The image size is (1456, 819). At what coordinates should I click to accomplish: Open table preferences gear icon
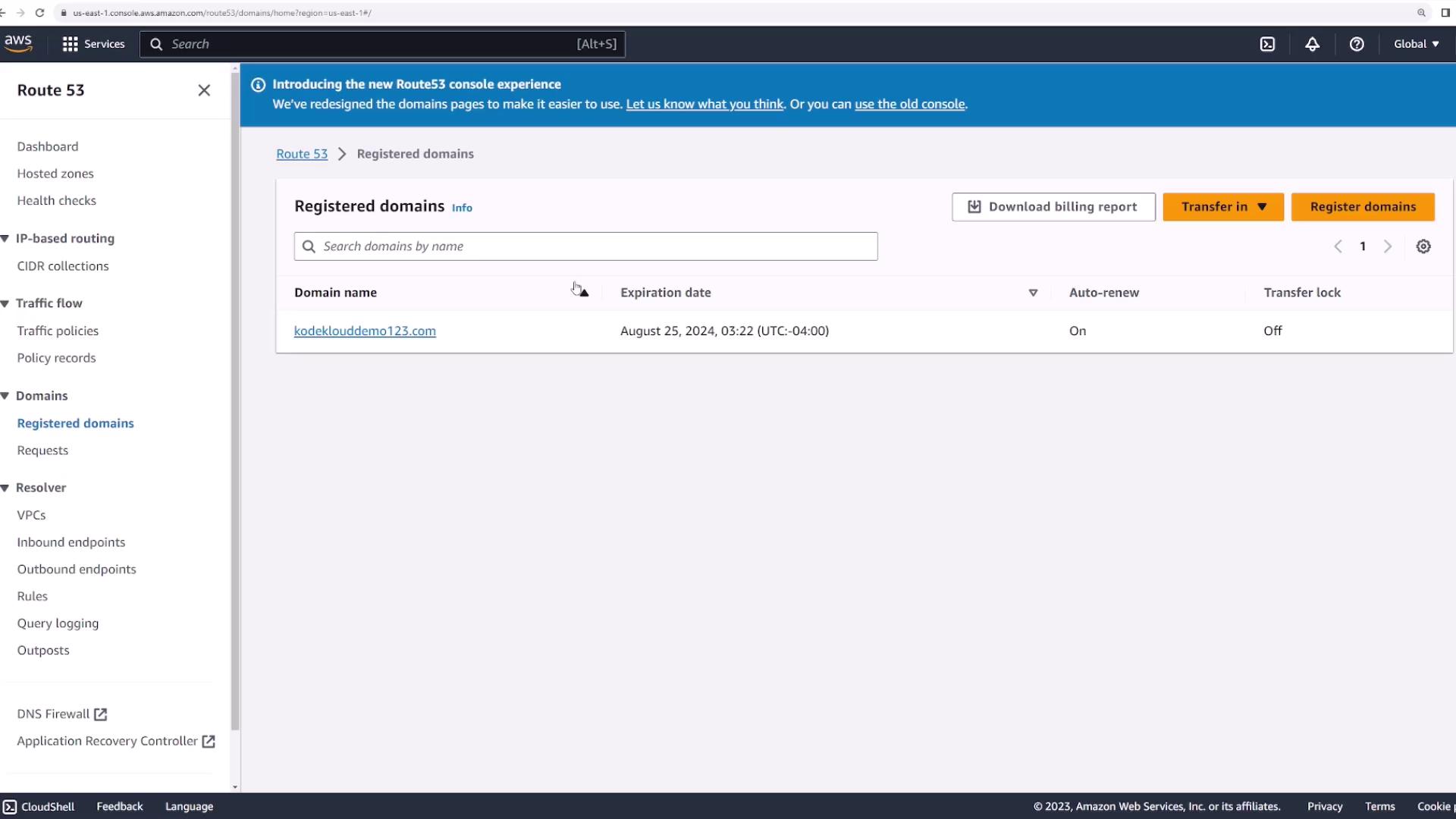[x=1423, y=246]
